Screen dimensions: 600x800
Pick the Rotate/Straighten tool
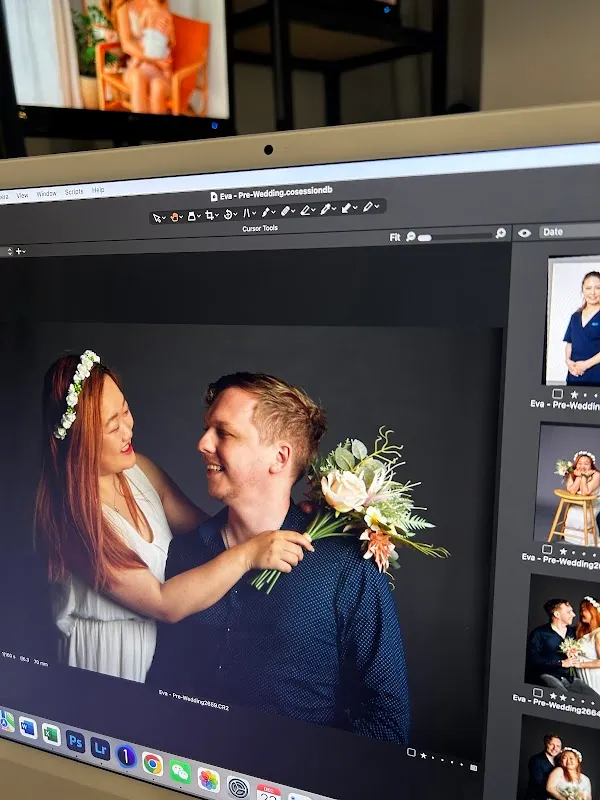229,214
